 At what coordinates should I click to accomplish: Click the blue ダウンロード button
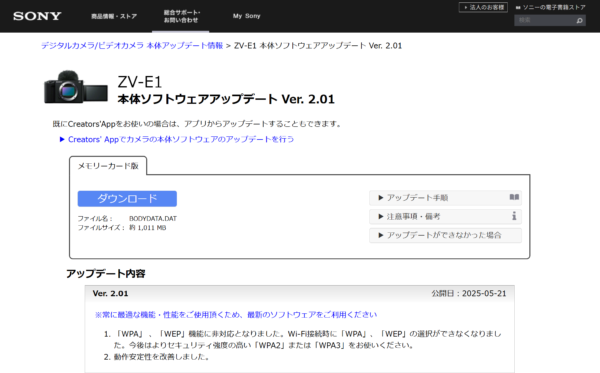pyautogui.click(x=127, y=199)
